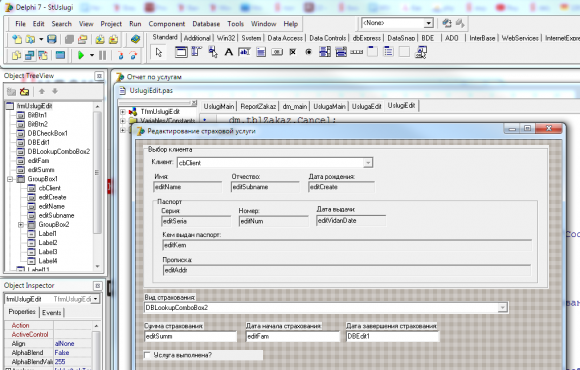
Task: Select the arrow pointer tool in palette
Action: click(159, 52)
